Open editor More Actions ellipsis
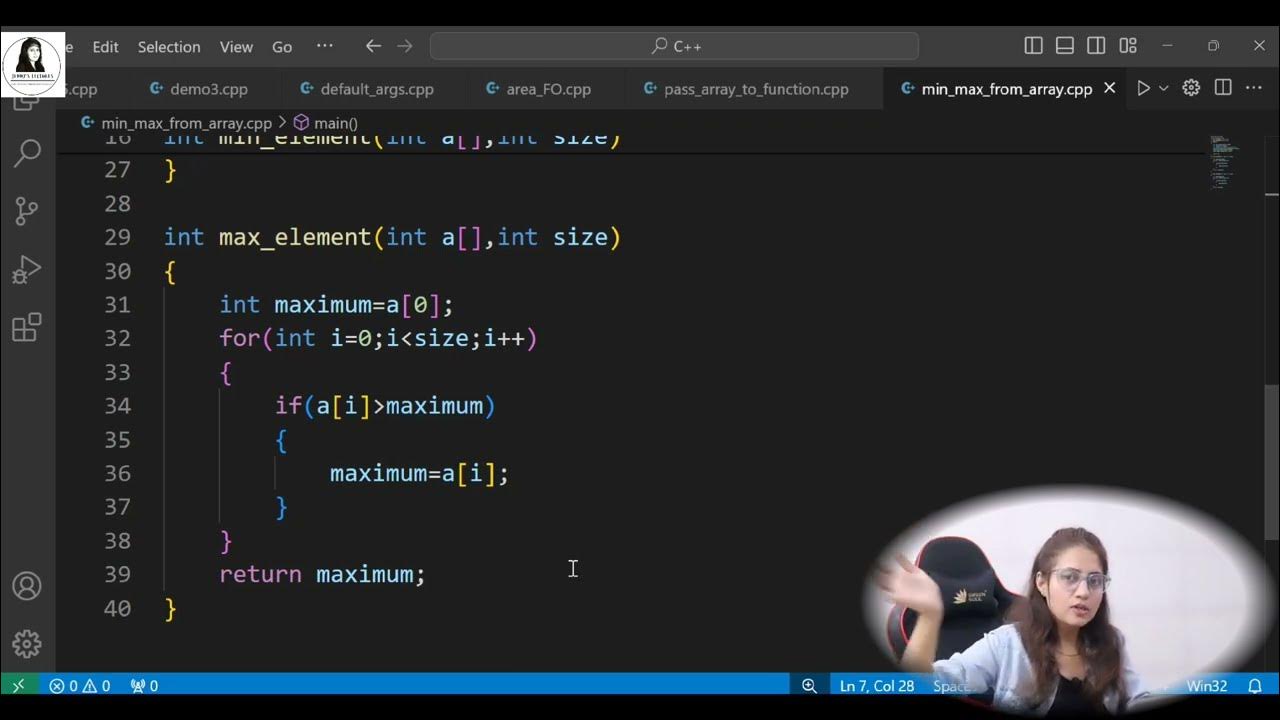Screen dimensions: 1280x720 tap(1254, 88)
